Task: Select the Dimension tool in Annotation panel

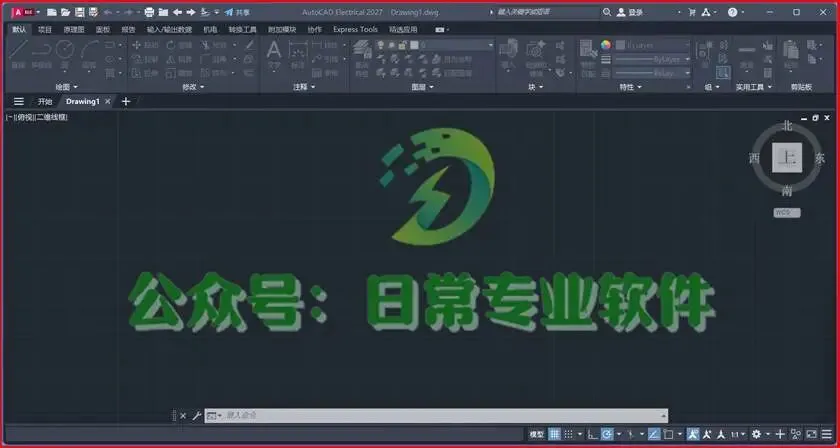Action: tap(297, 55)
